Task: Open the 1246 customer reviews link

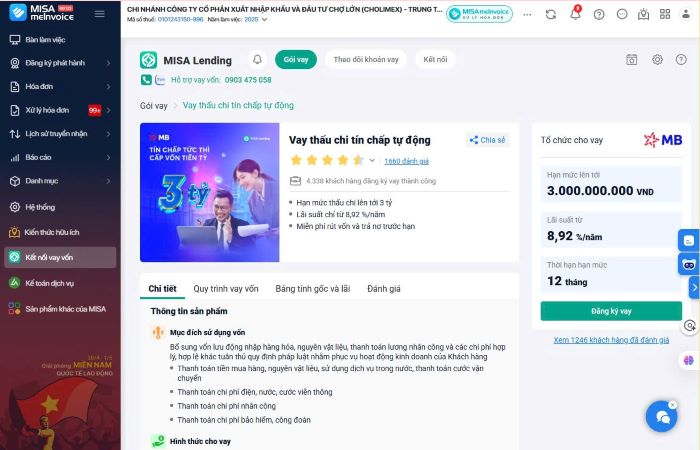Action: click(x=611, y=340)
